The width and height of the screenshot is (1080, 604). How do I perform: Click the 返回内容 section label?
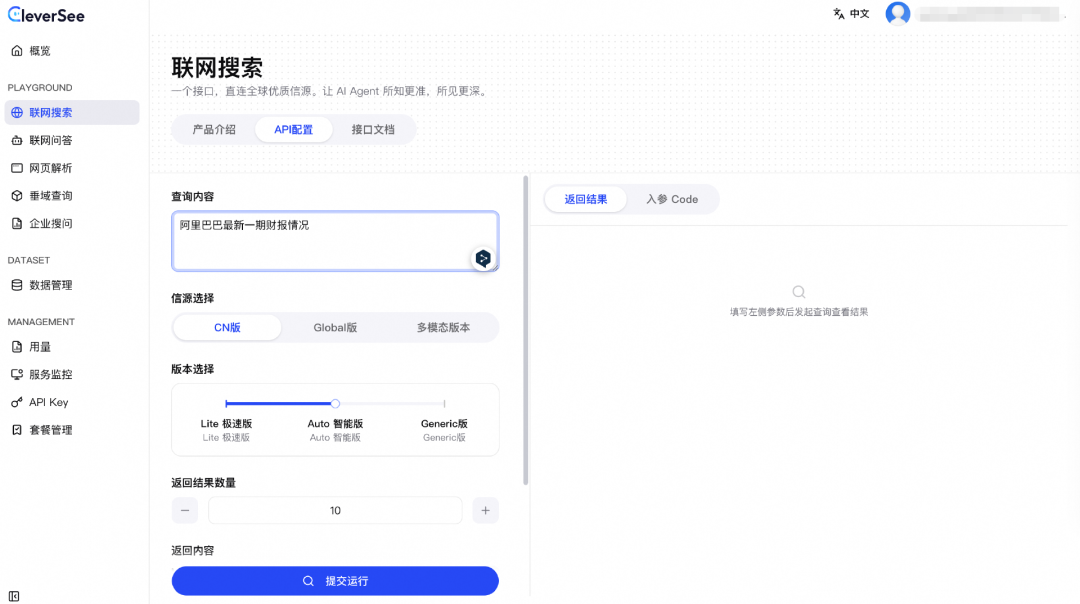[x=193, y=550]
